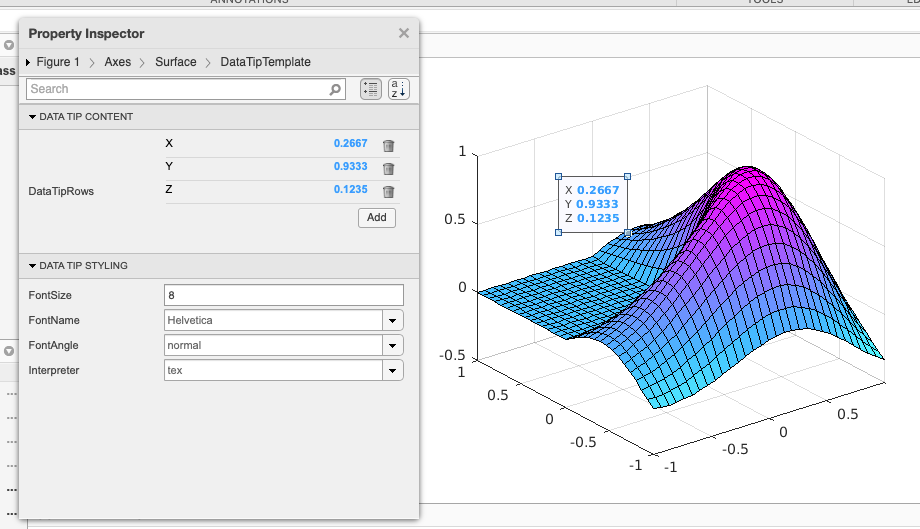Navigate to Figure 1 in breadcrumb
920x529 pixels.
[58, 62]
